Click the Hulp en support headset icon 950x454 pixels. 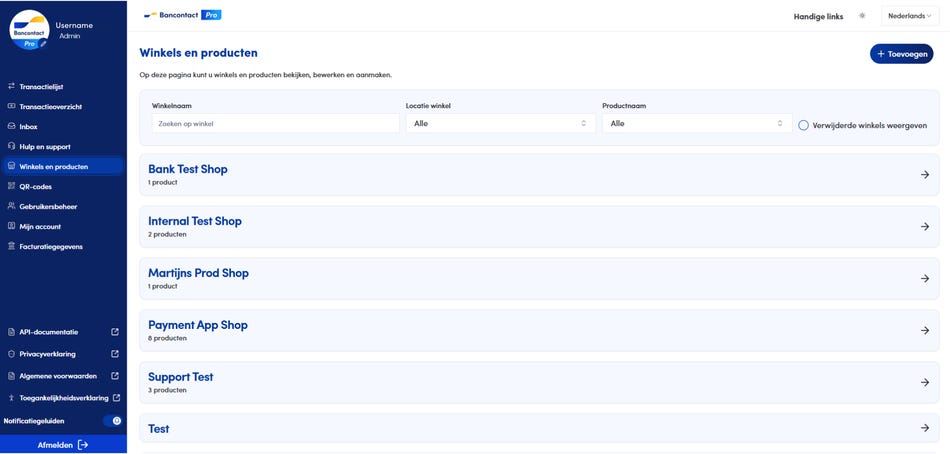pos(11,147)
